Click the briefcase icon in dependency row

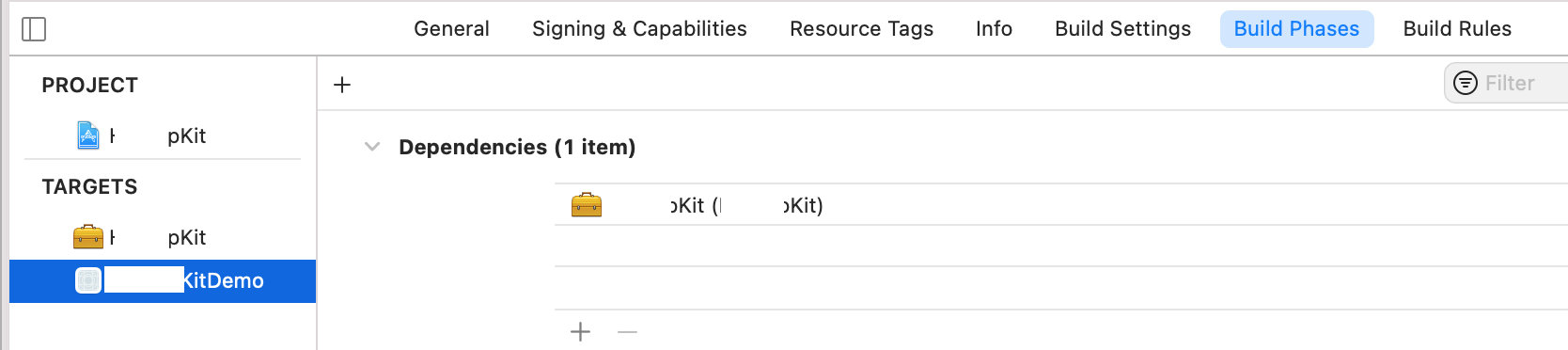coord(587,204)
